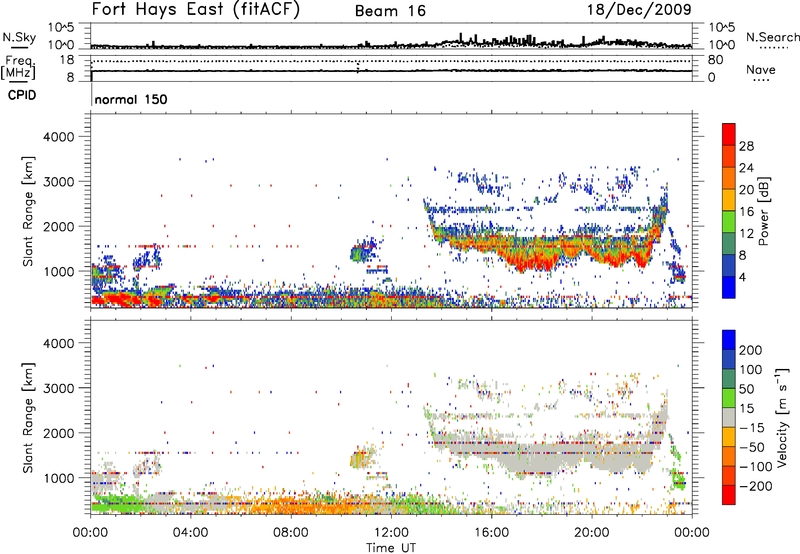Click the 'Nave' legend label

click(761, 69)
